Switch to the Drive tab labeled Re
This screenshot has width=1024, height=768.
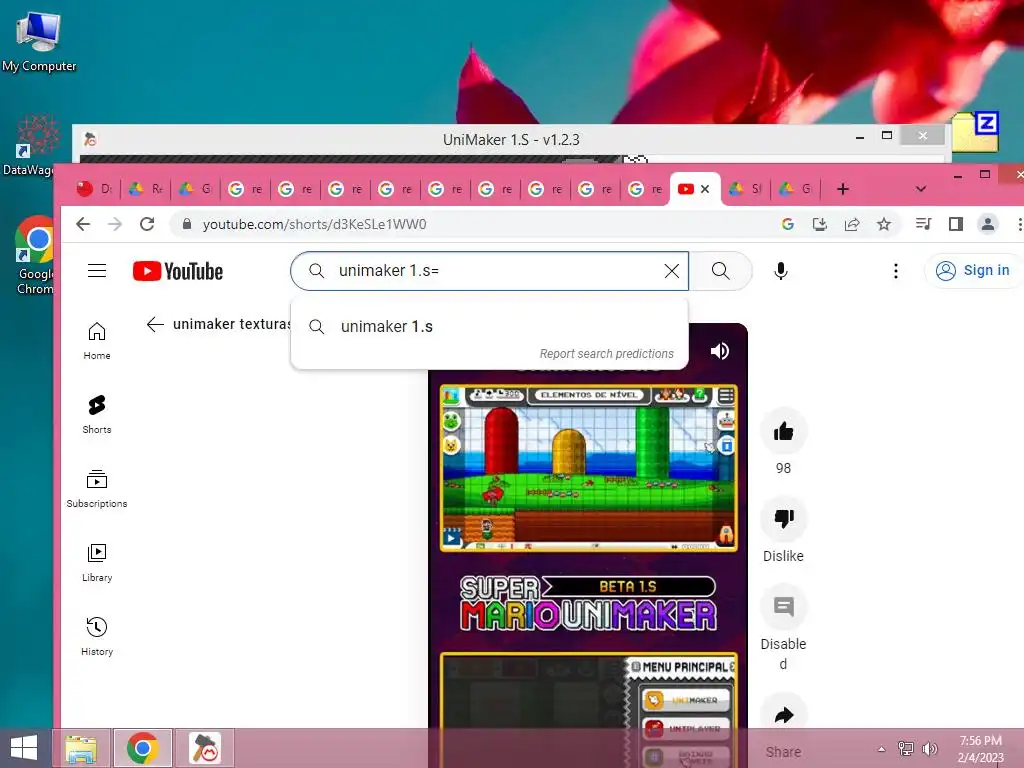pyautogui.click(x=145, y=189)
